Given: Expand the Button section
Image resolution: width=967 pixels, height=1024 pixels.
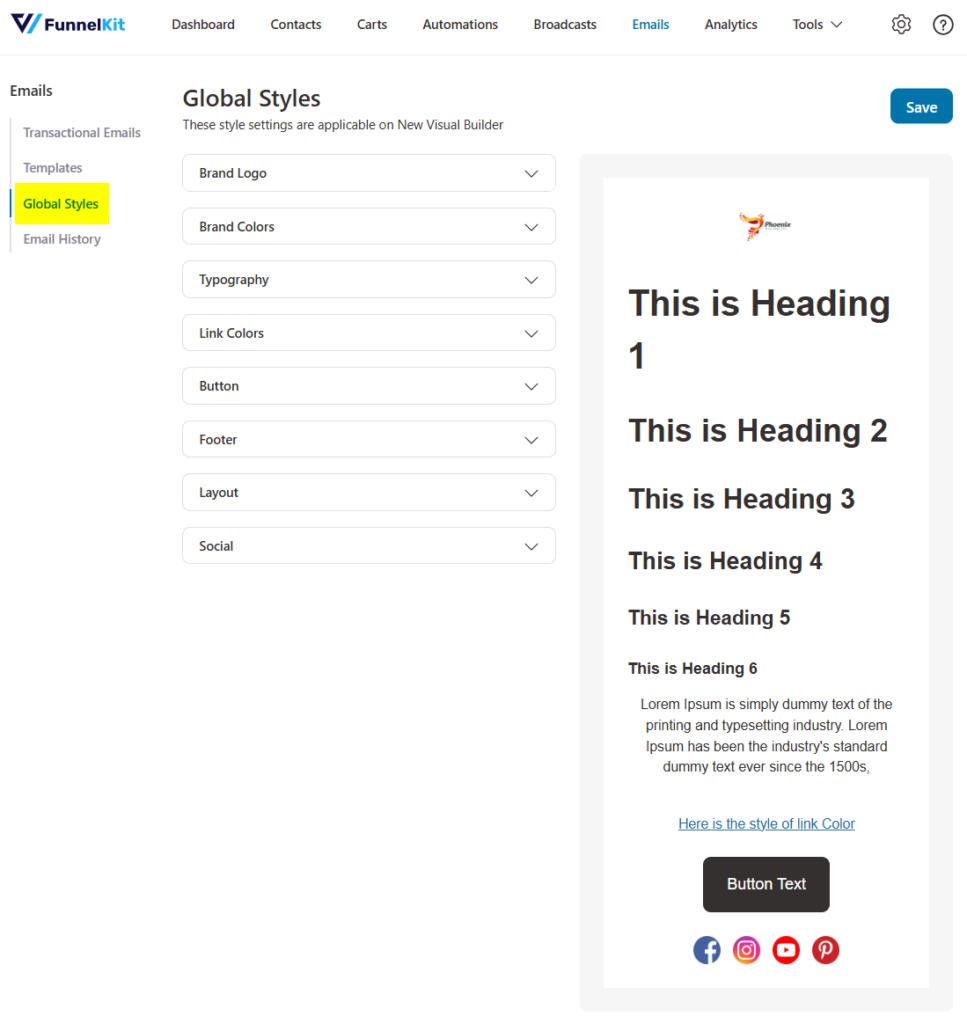Looking at the screenshot, I should coord(369,386).
